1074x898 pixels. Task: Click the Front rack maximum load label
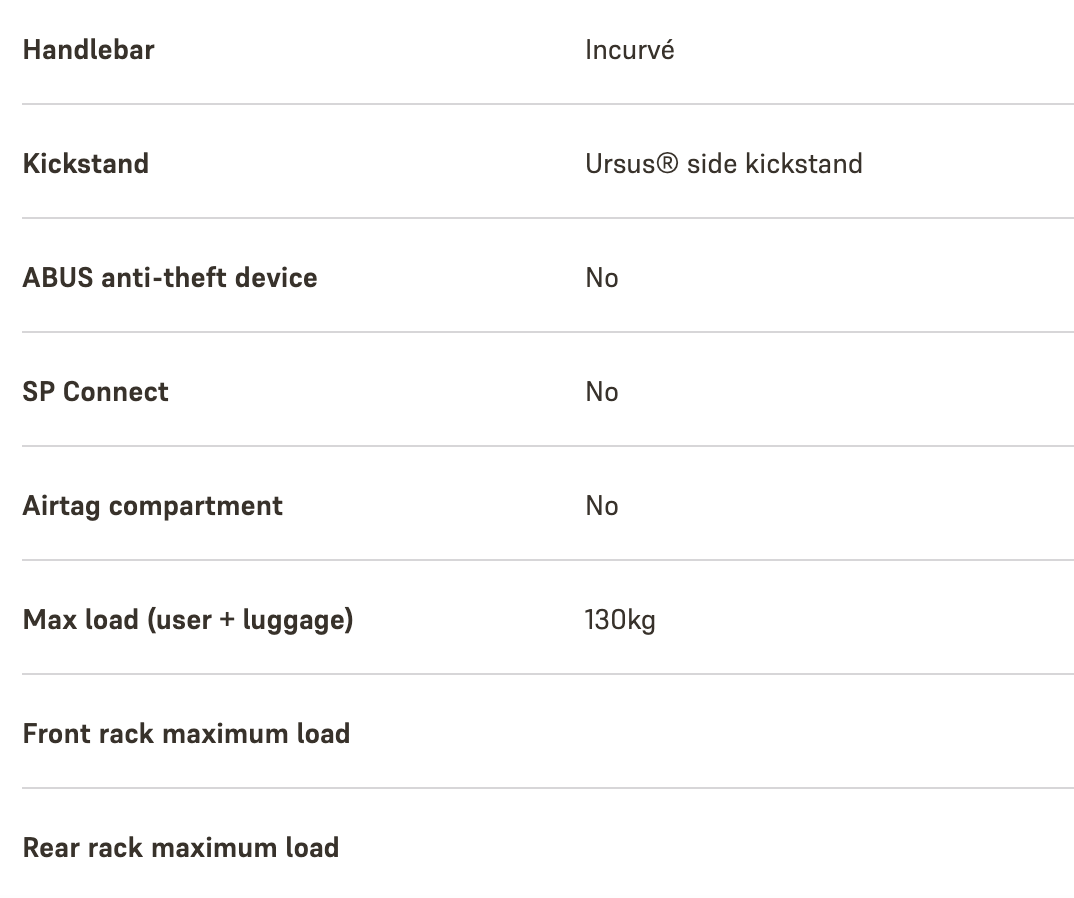[x=186, y=734]
